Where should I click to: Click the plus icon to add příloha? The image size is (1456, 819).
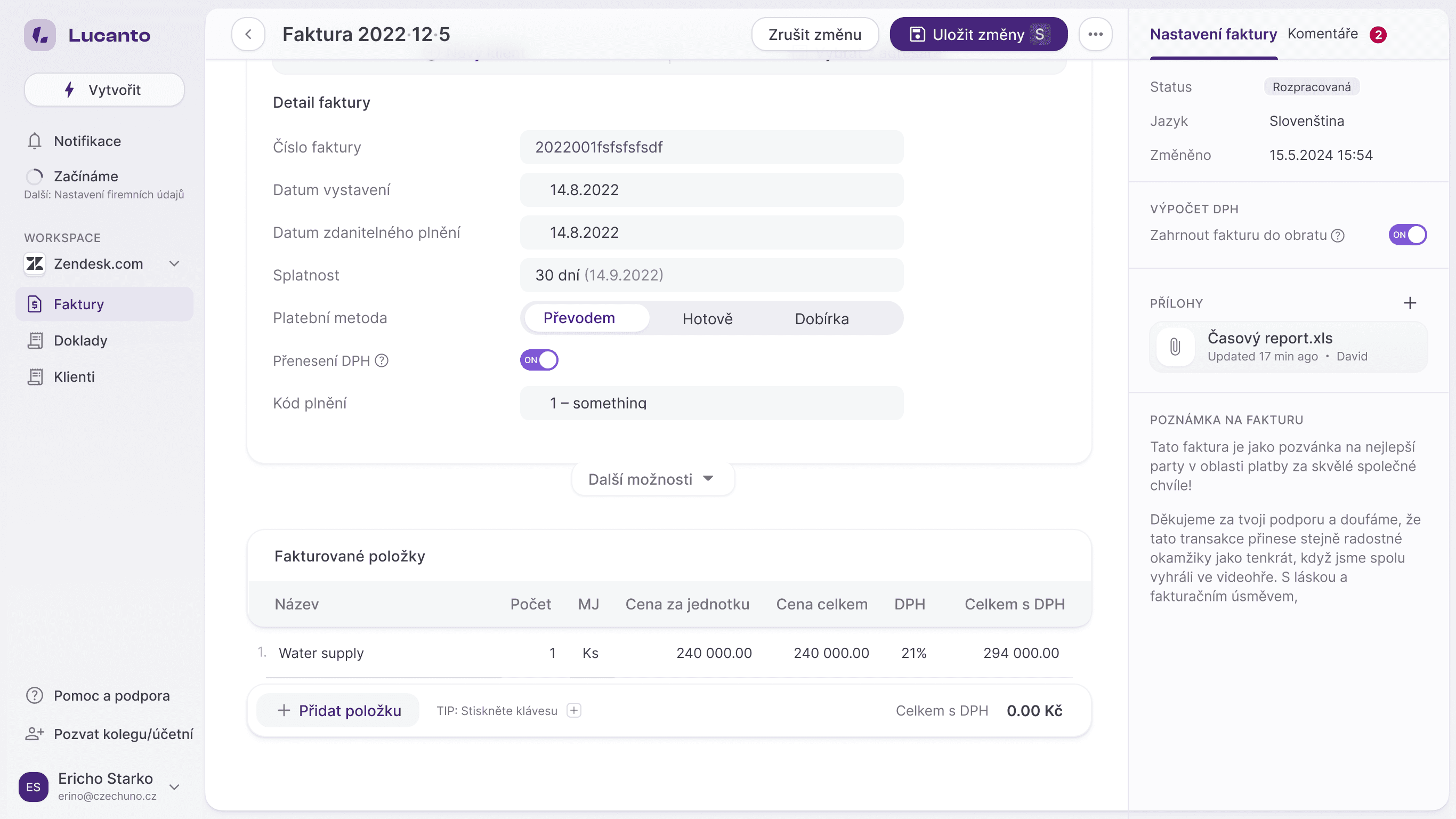click(x=1410, y=303)
